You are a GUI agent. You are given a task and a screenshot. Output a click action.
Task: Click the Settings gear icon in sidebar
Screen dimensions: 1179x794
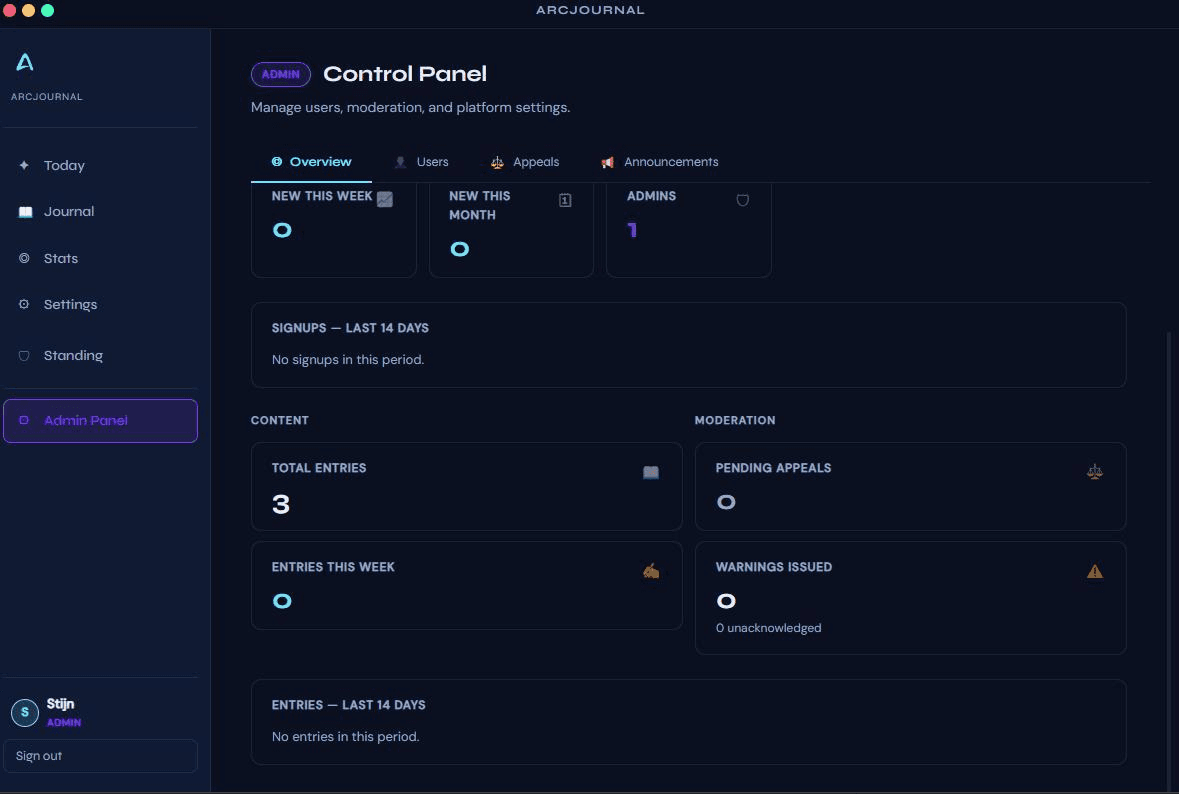(24, 305)
